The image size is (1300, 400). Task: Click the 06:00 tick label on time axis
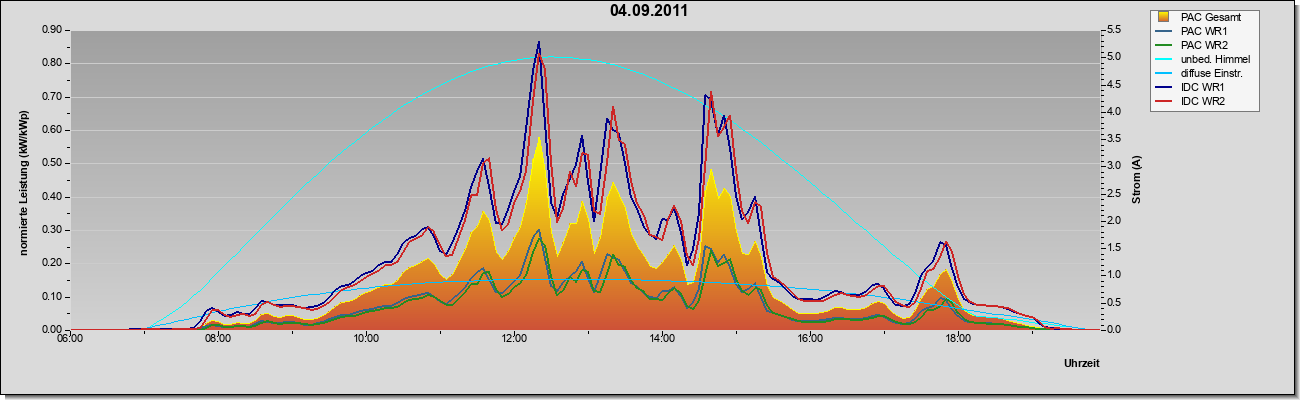(70, 338)
